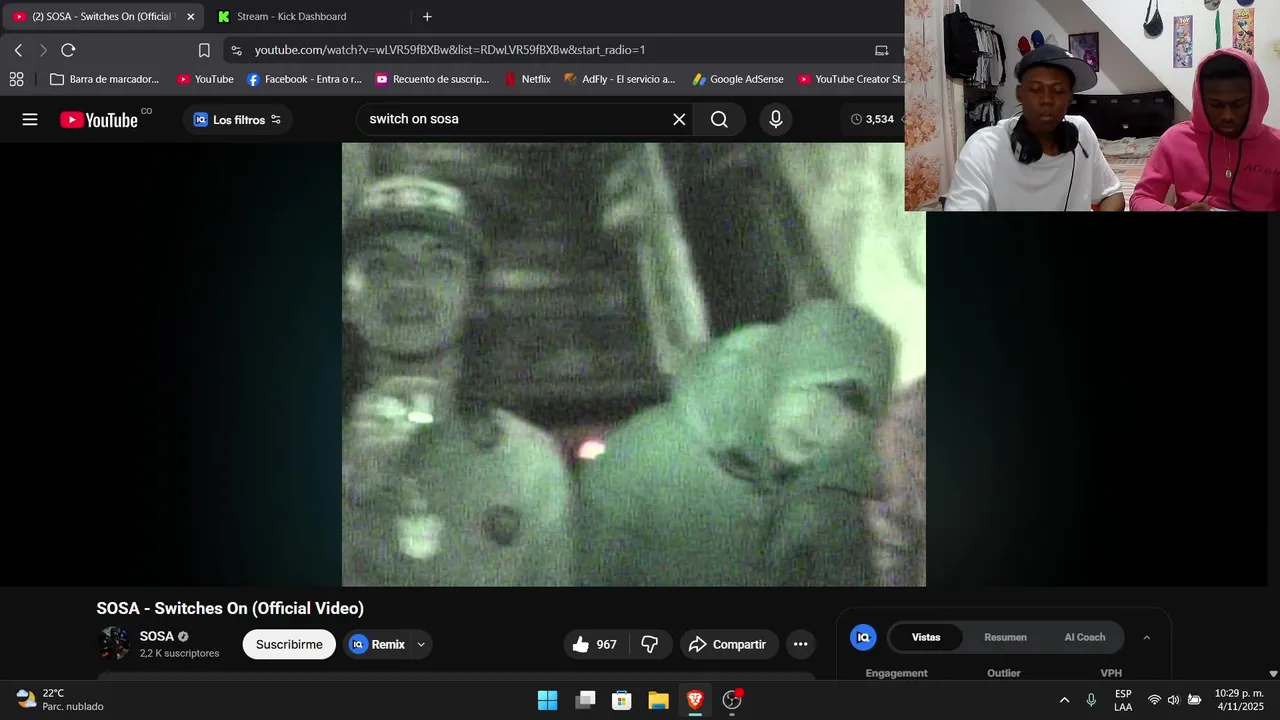Click the tray microphone icon
This screenshot has height=720, width=1280.
[1091, 700]
